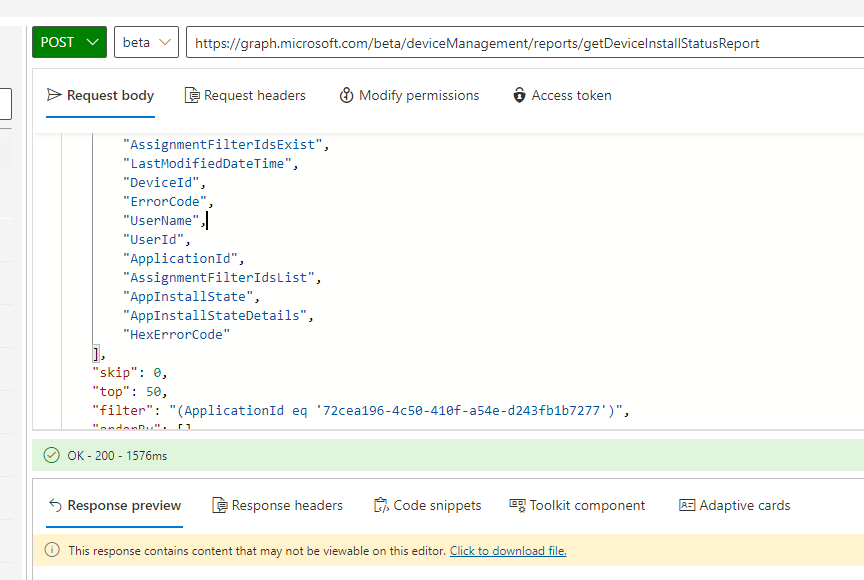Click the Response headers document icon

[219, 505]
